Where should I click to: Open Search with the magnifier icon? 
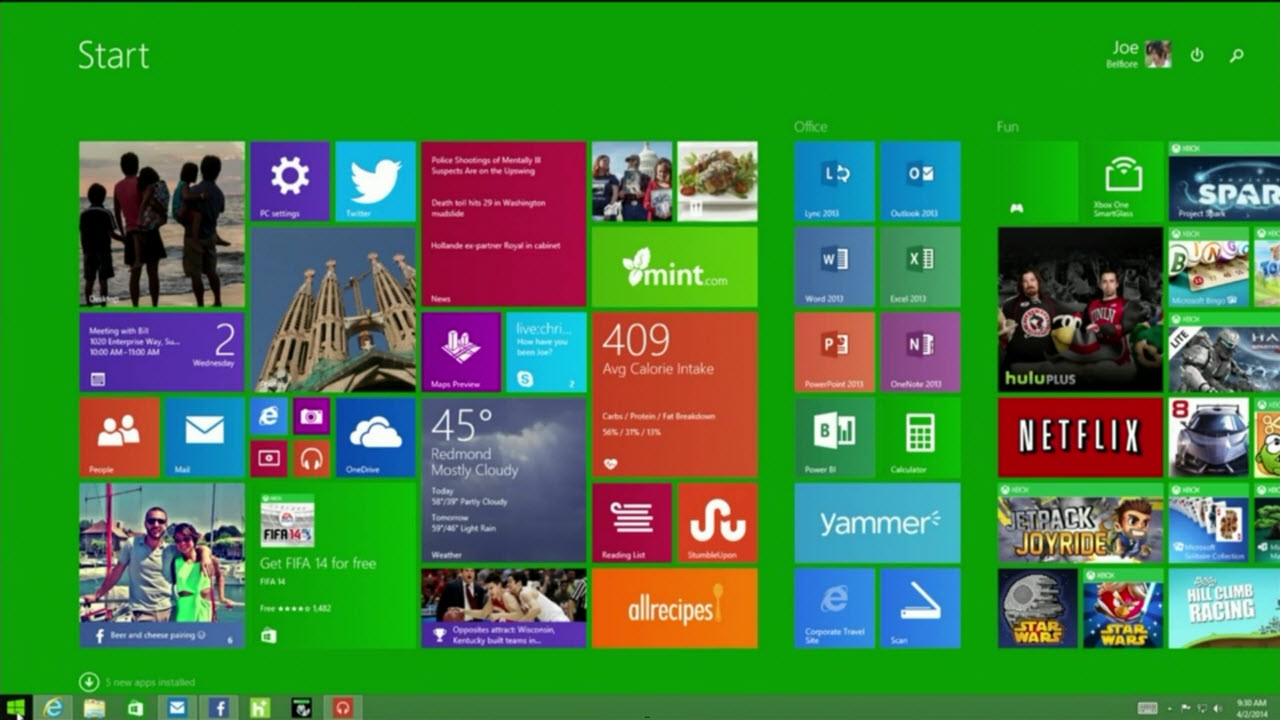tap(1234, 55)
